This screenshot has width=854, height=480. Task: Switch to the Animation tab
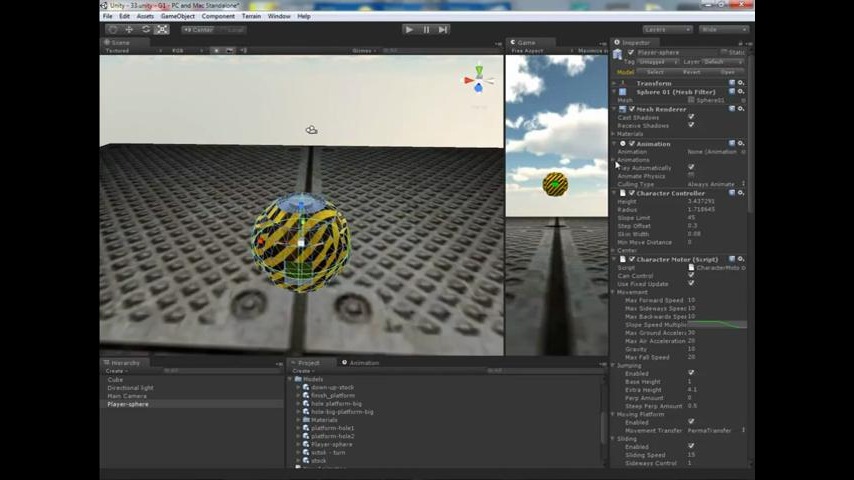362,363
